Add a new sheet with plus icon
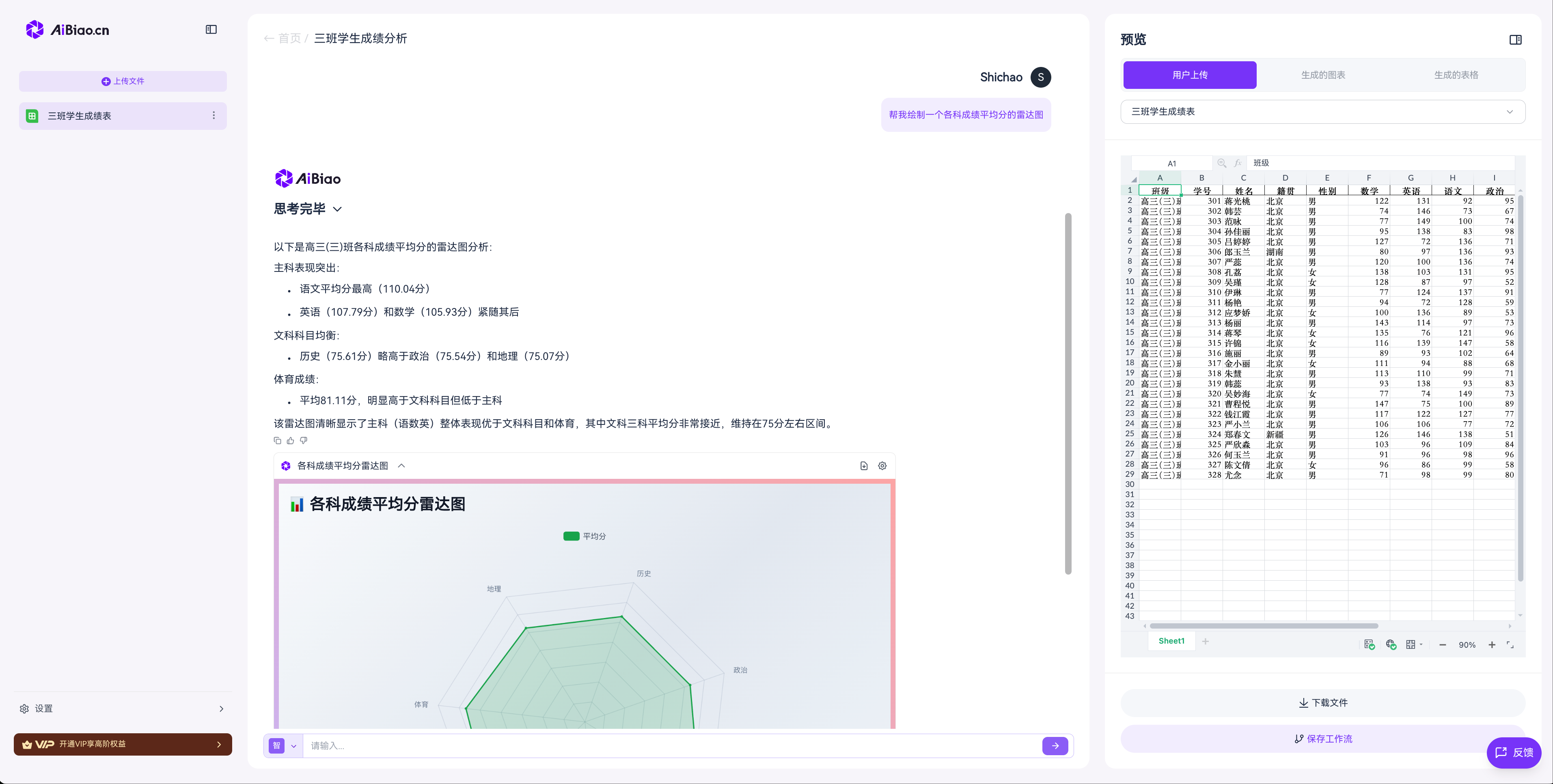Image resolution: width=1553 pixels, height=784 pixels. tap(1205, 641)
